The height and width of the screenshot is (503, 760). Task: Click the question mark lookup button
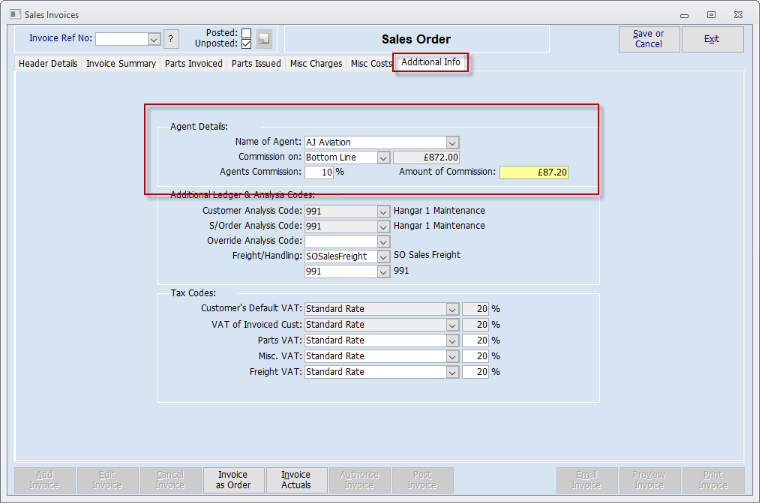click(x=171, y=39)
